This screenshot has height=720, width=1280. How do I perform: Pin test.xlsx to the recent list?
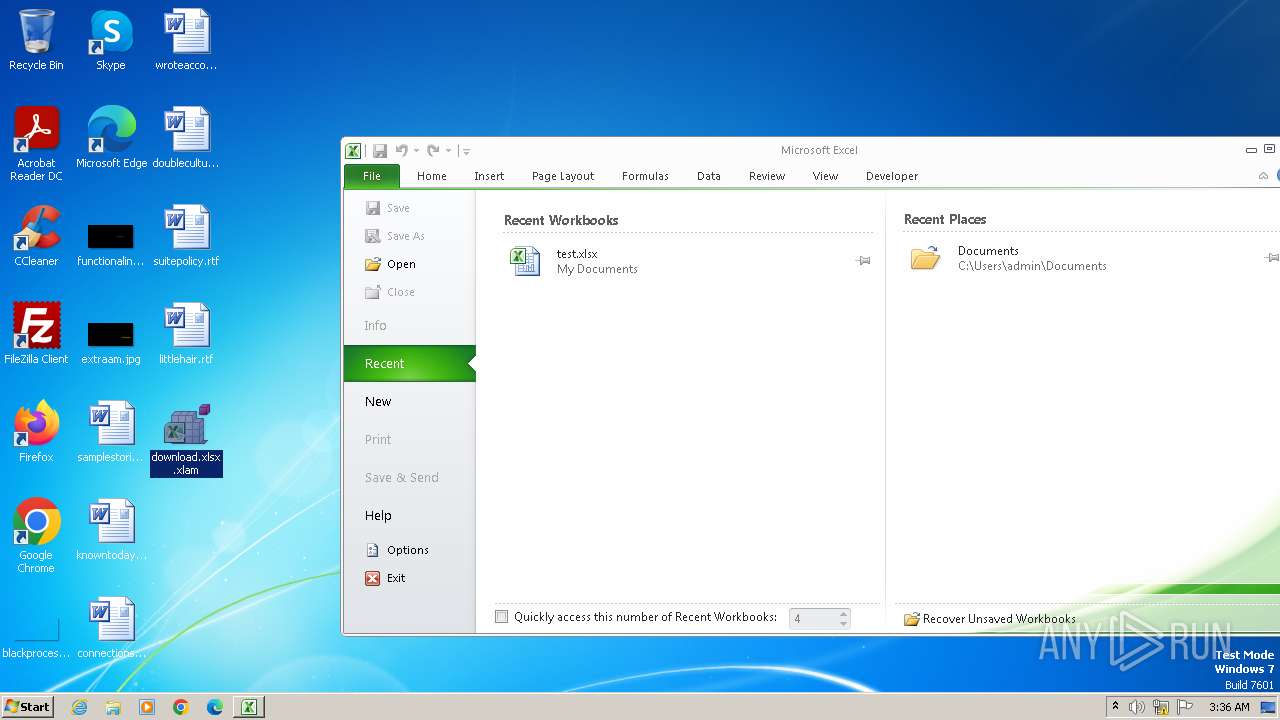(x=863, y=261)
